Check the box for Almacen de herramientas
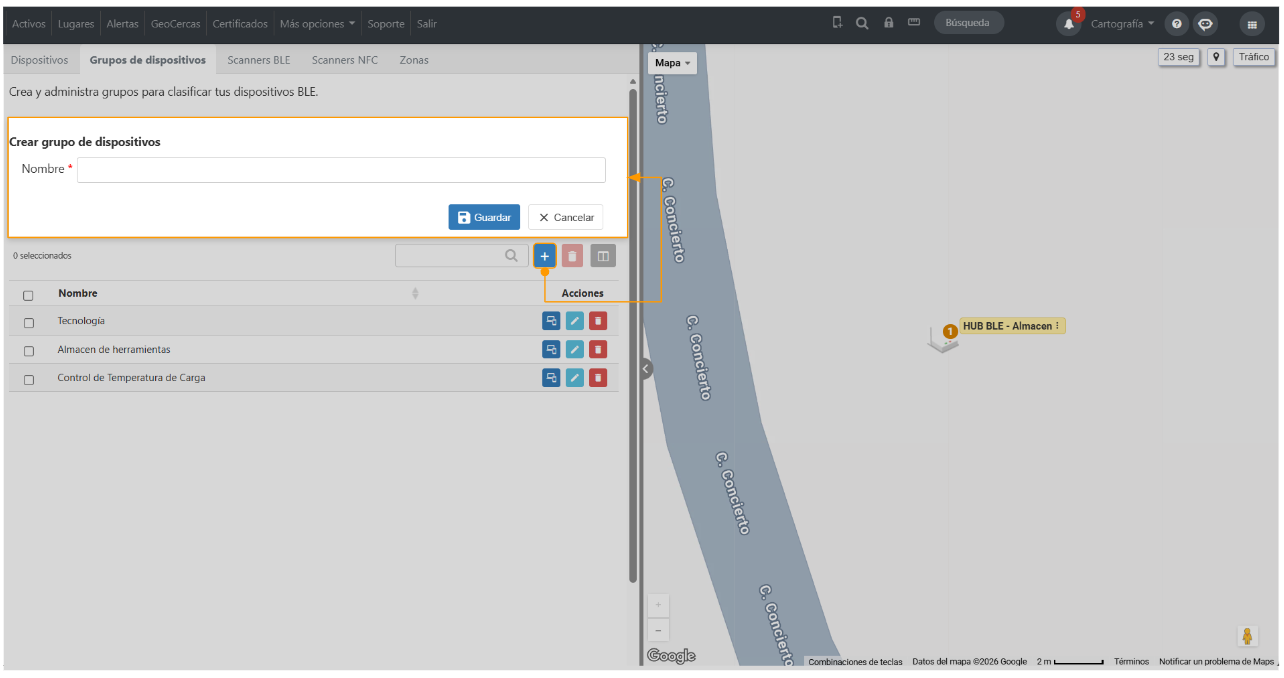 coord(29,351)
